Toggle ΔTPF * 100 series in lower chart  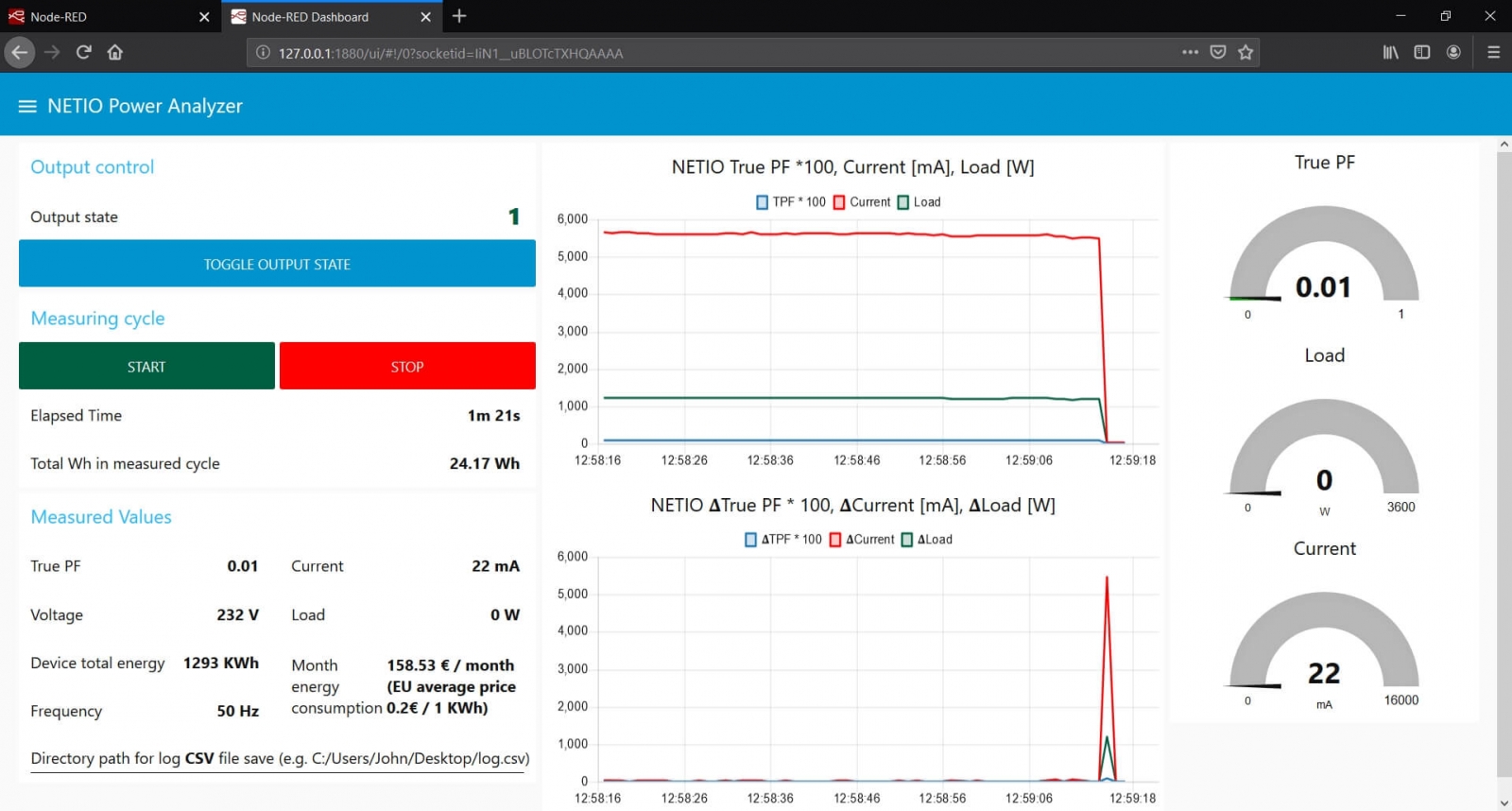[x=783, y=540]
